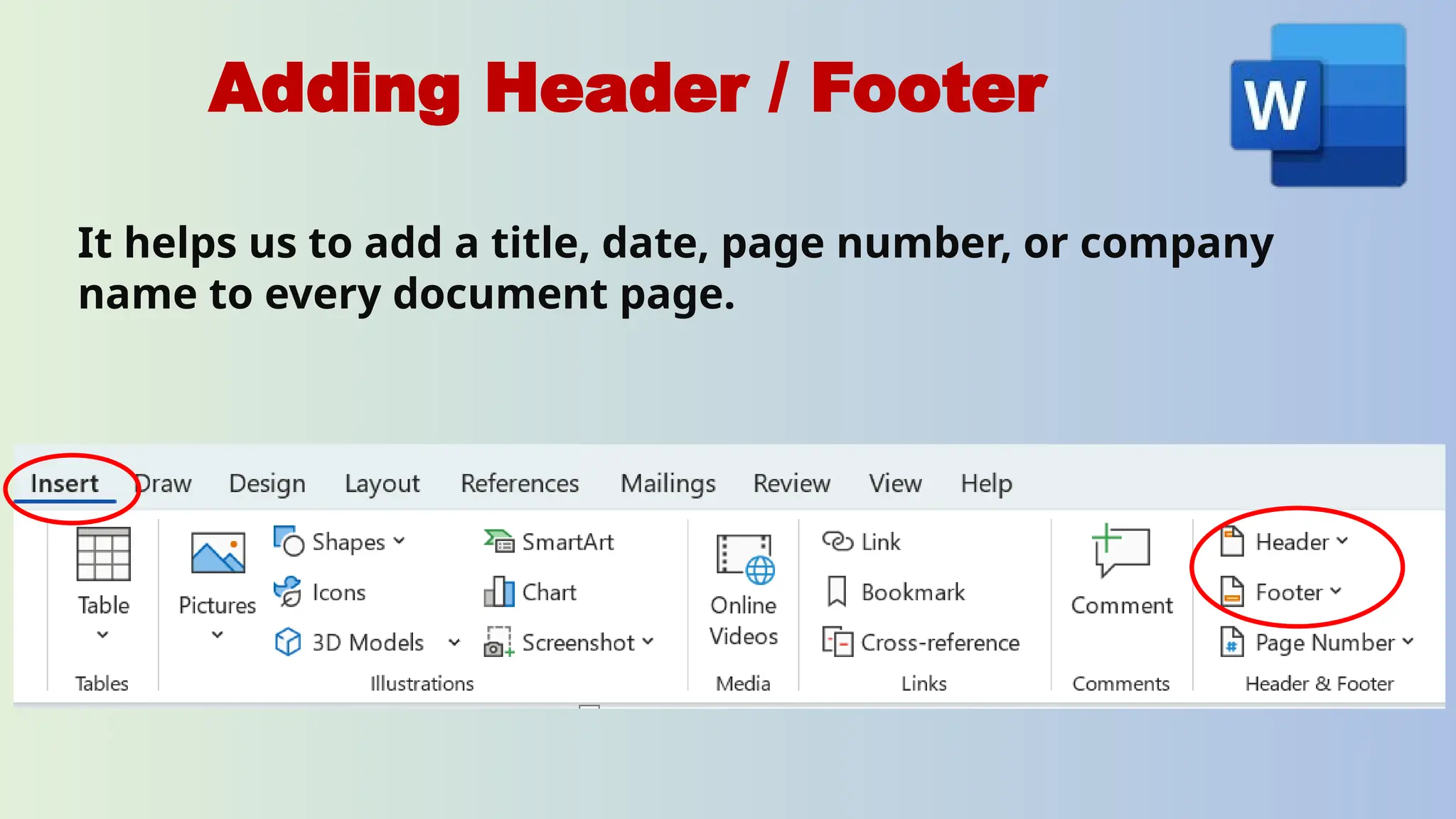Click the Microsoft Word logo
Viewport: 1456px width, 819px height.
[x=1318, y=105]
